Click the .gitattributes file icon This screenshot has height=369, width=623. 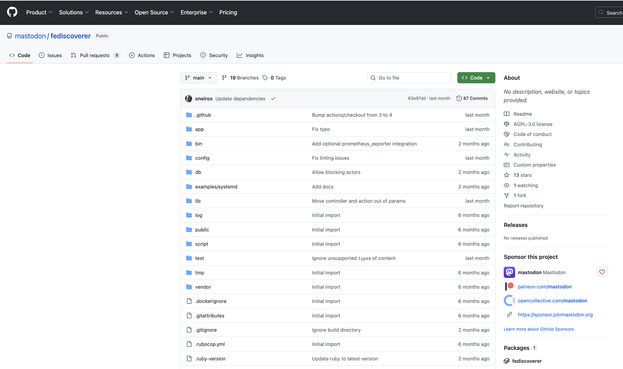click(189, 315)
